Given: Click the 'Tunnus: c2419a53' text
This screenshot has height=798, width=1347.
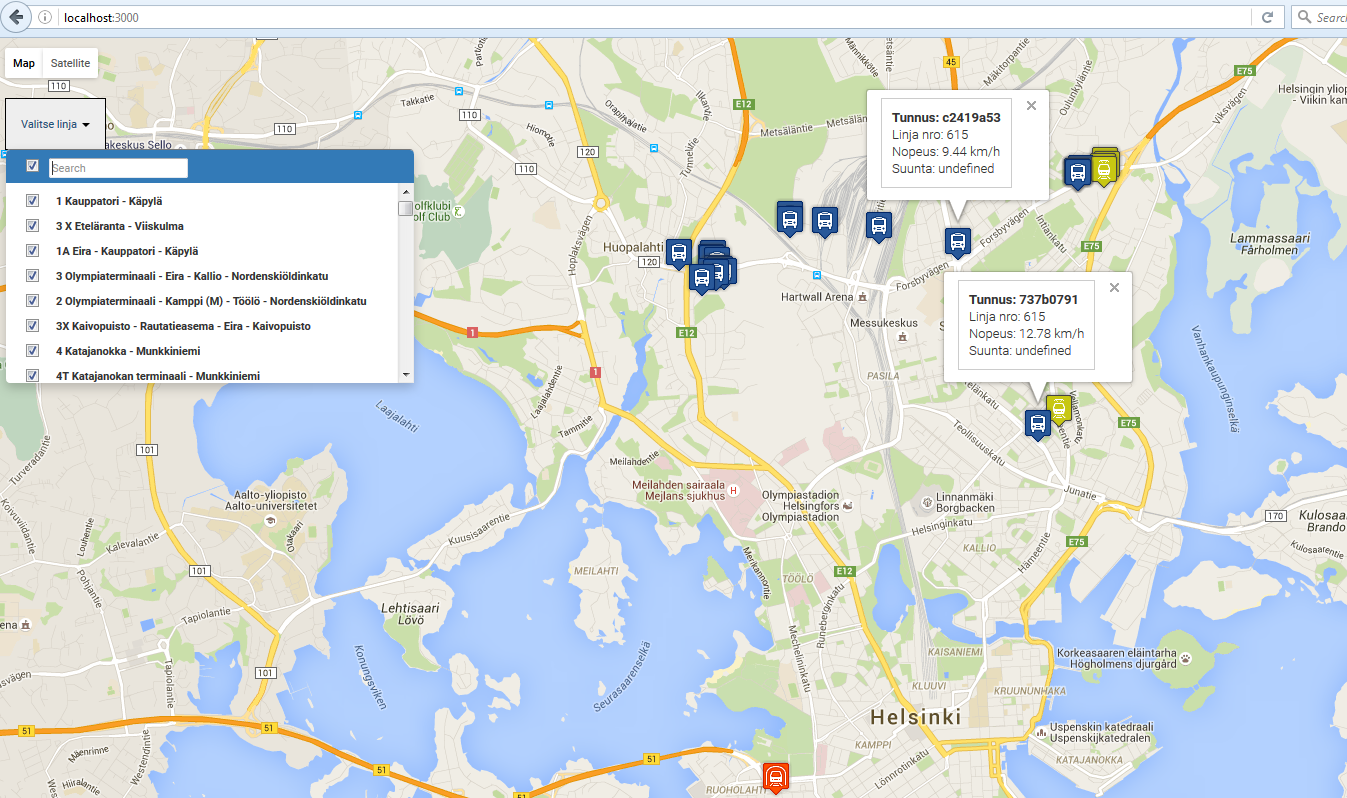Looking at the screenshot, I should tap(946, 117).
